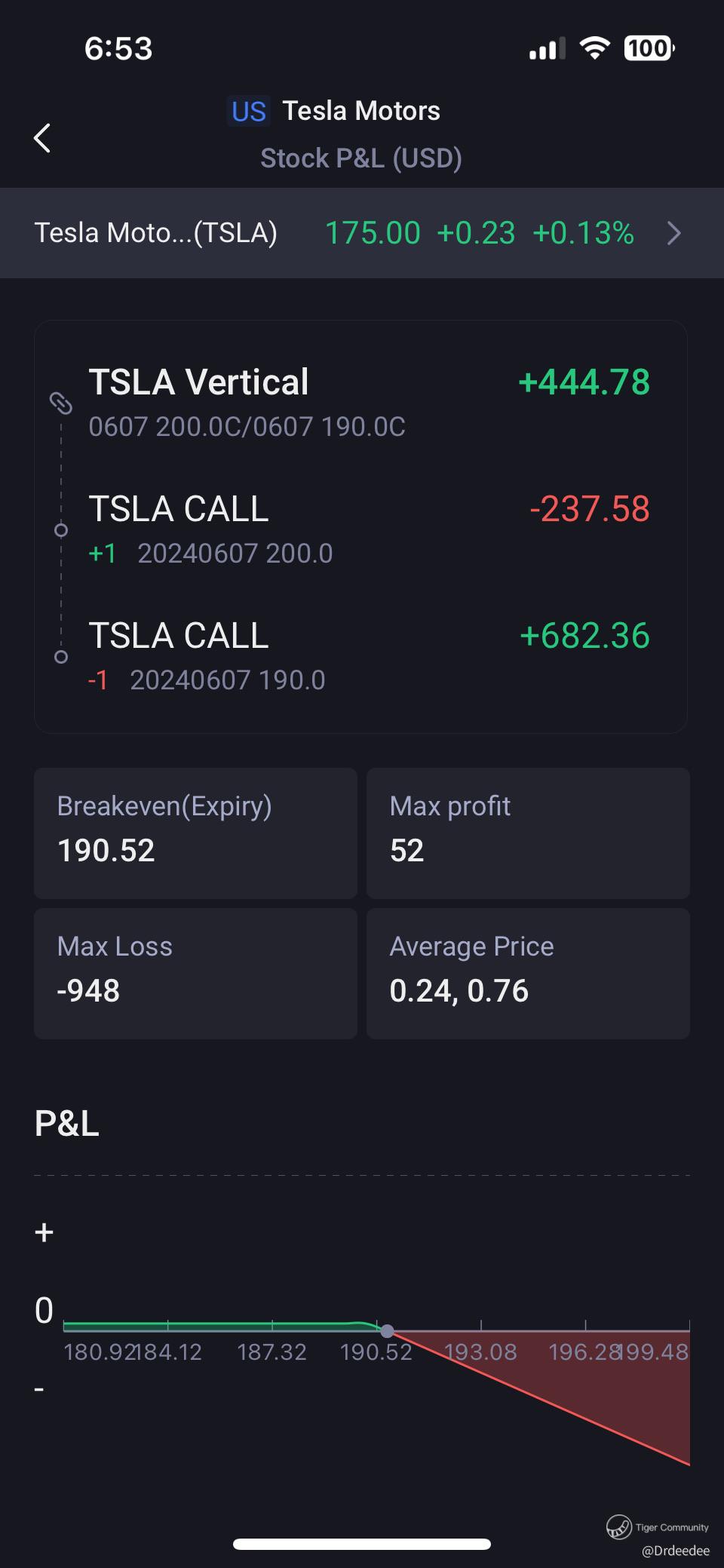Select the TSLA CALL 190.0 short leg

click(360, 655)
